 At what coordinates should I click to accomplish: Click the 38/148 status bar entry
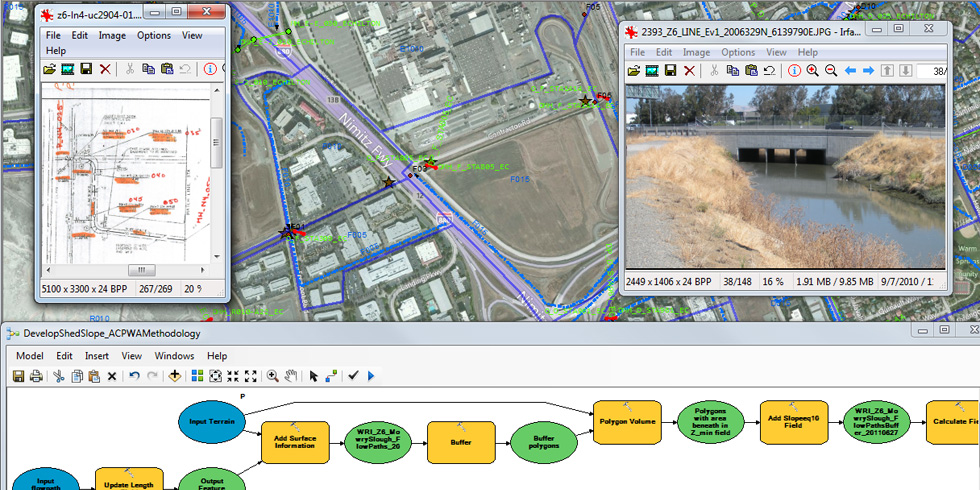pyautogui.click(x=740, y=282)
